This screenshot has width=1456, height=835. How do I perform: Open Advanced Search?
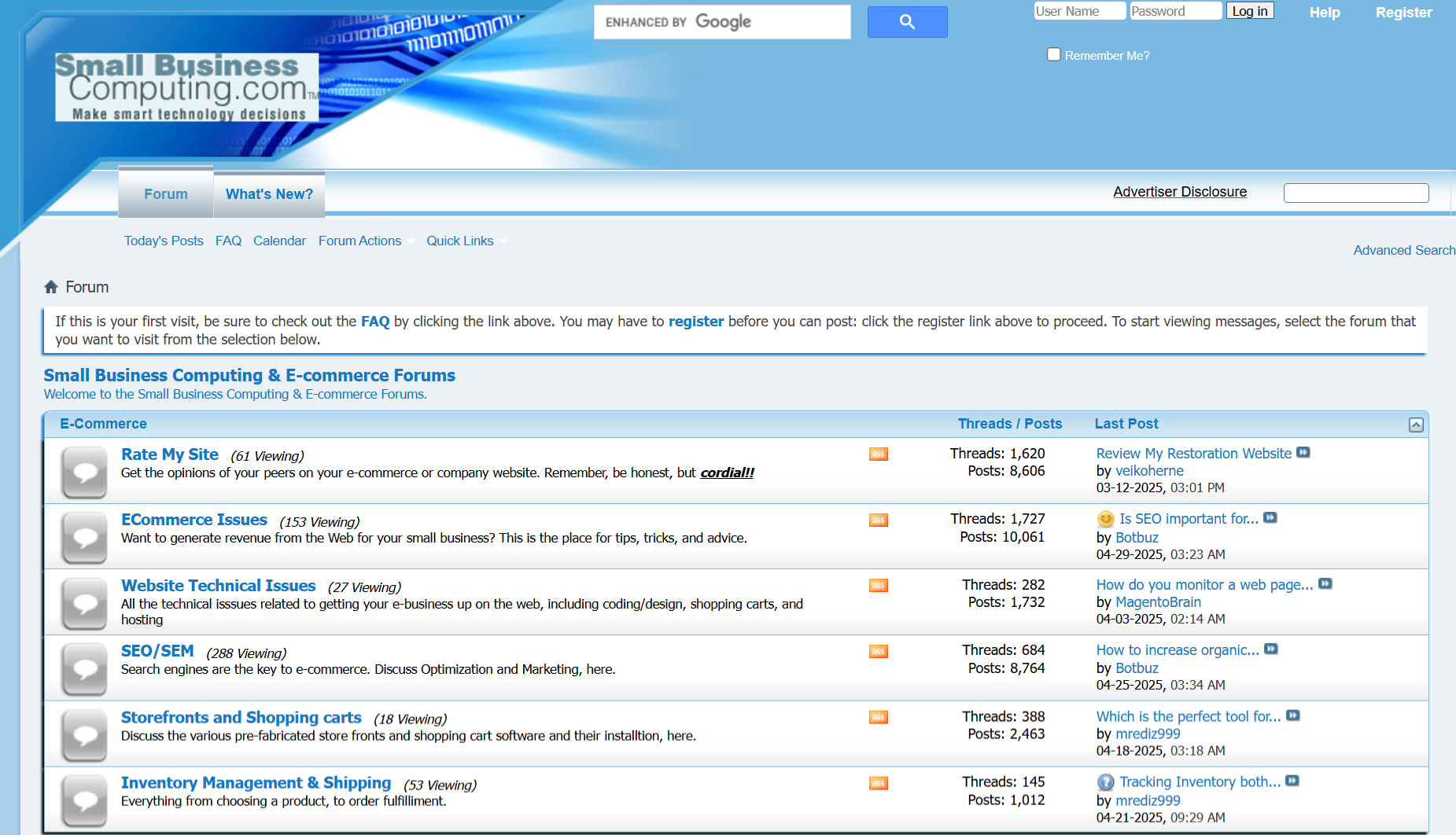1404,250
